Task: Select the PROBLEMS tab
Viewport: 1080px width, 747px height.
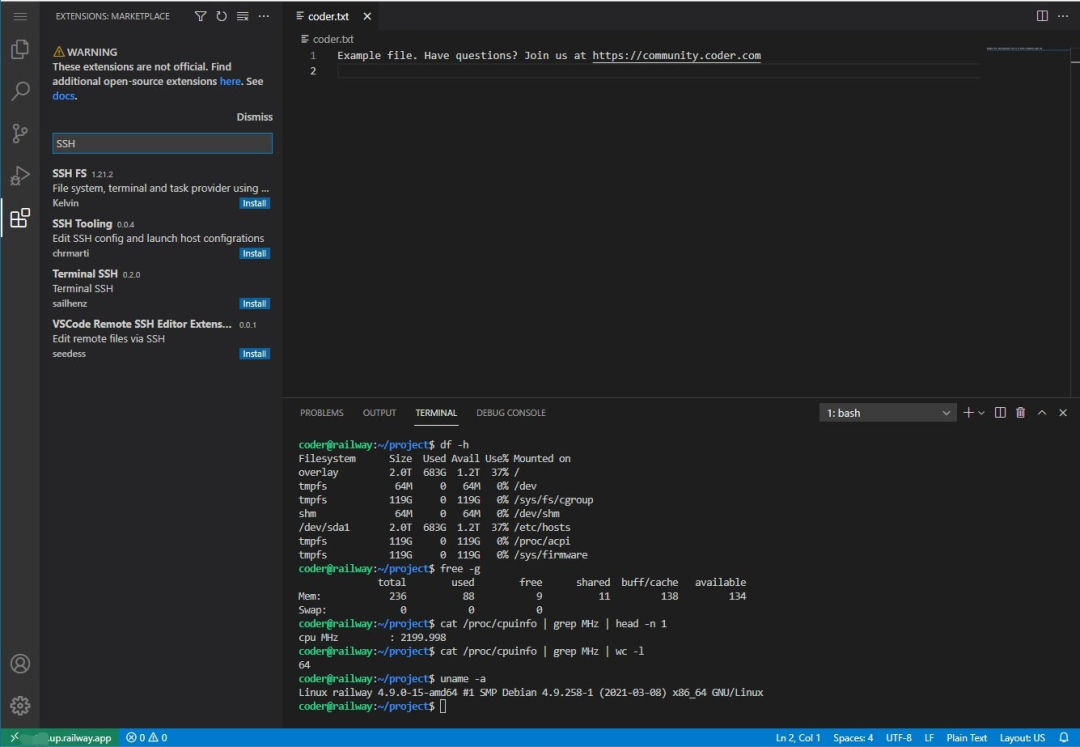Action: click(x=322, y=412)
